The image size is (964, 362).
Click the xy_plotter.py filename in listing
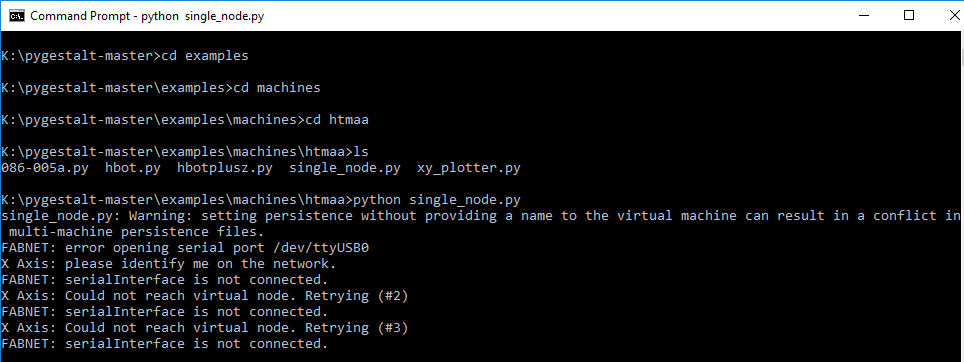[x=468, y=168]
